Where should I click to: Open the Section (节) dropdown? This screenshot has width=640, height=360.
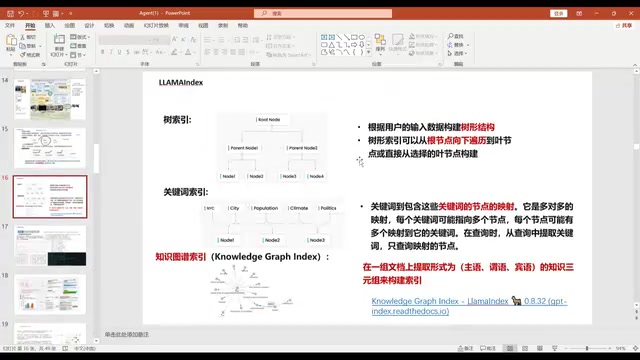(x=78, y=55)
